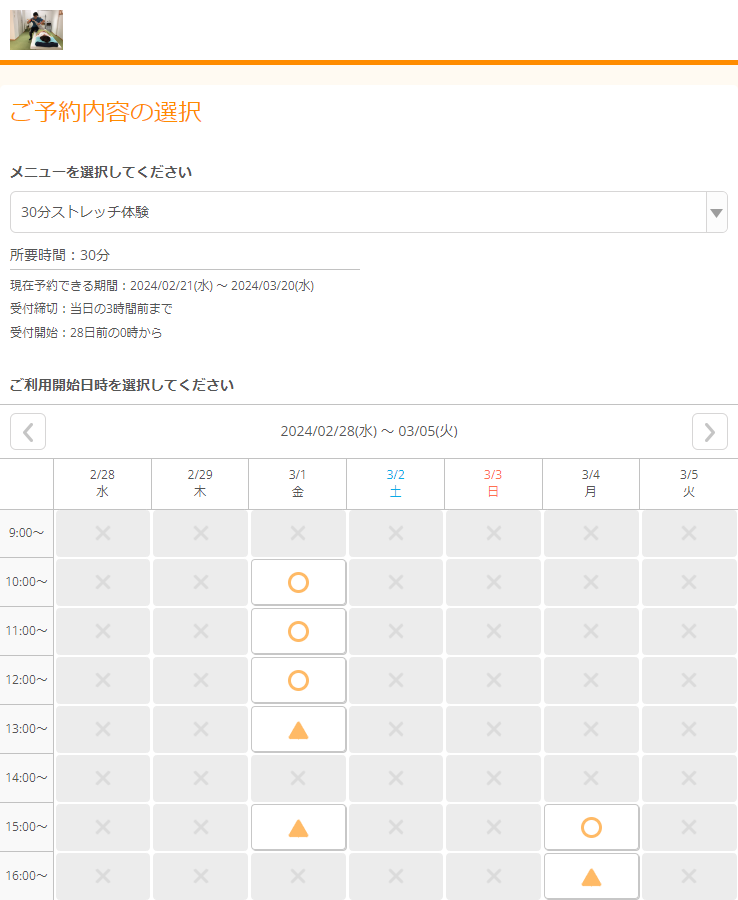Select the 3/1 11:00 available circle slot
The width and height of the screenshot is (738, 900).
[x=298, y=631]
